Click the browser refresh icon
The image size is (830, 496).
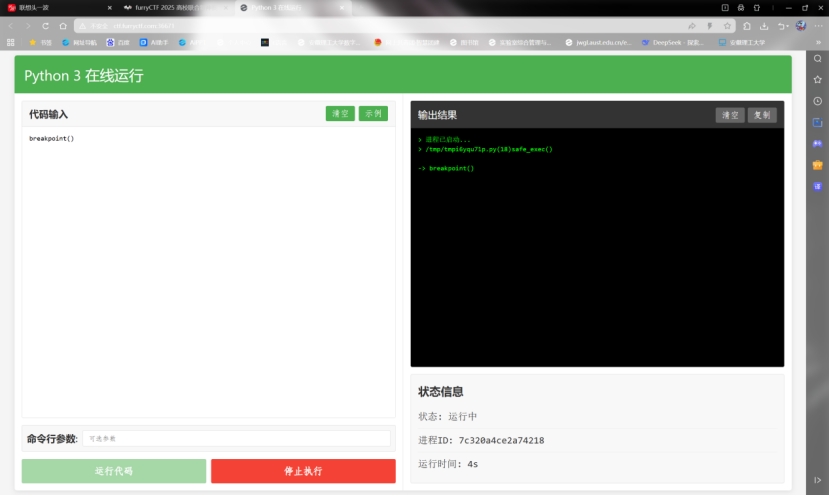coord(45,25)
